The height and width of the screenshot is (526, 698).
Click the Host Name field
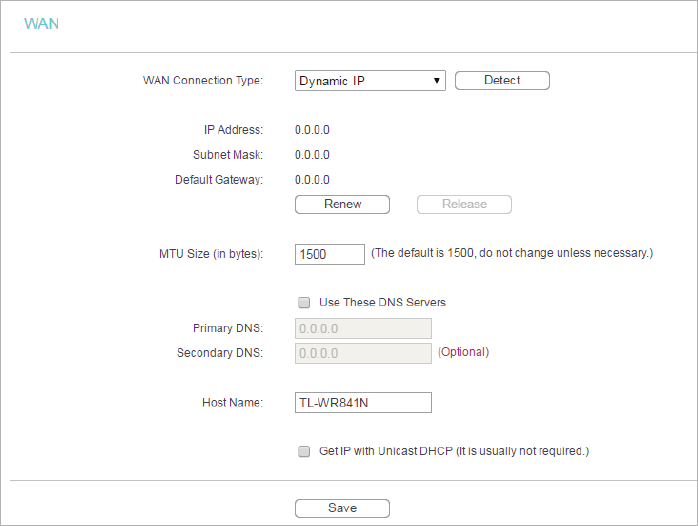pyautogui.click(x=363, y=403)
